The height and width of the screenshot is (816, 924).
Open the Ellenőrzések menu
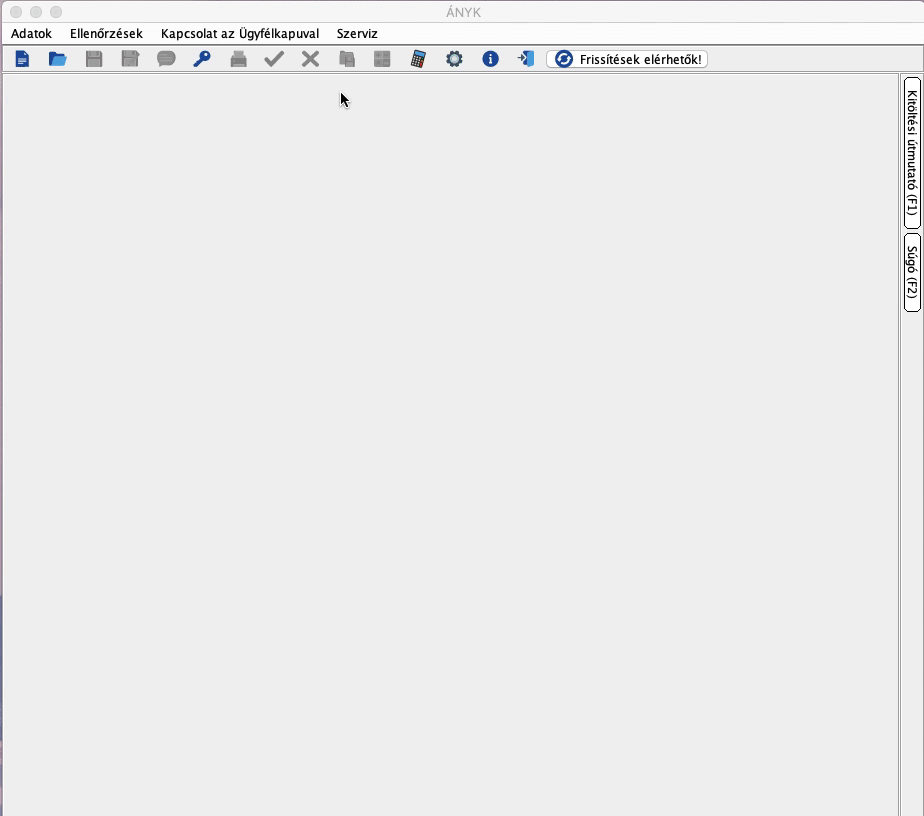tap(106, 34)
